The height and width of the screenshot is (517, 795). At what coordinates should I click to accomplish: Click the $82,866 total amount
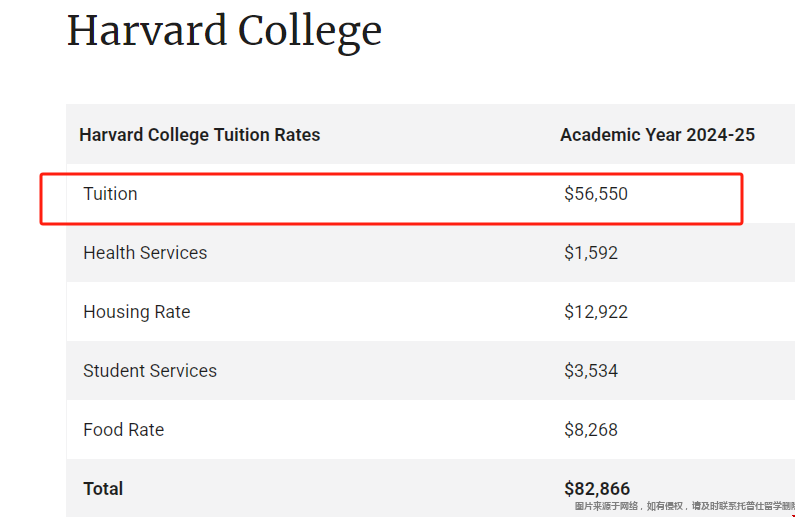597,489
